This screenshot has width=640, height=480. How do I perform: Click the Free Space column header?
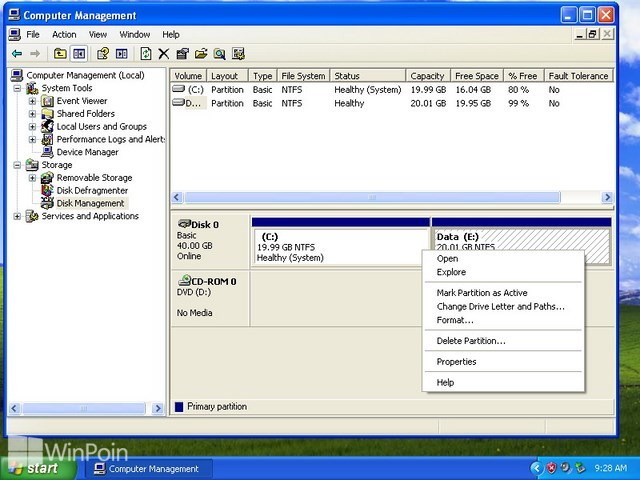(477, 76)
